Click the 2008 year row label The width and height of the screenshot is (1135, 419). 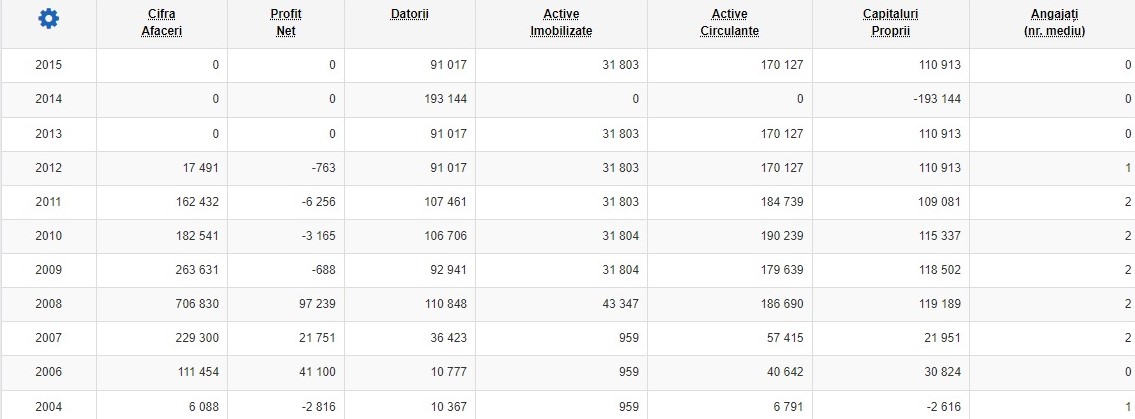coord(48,304)
